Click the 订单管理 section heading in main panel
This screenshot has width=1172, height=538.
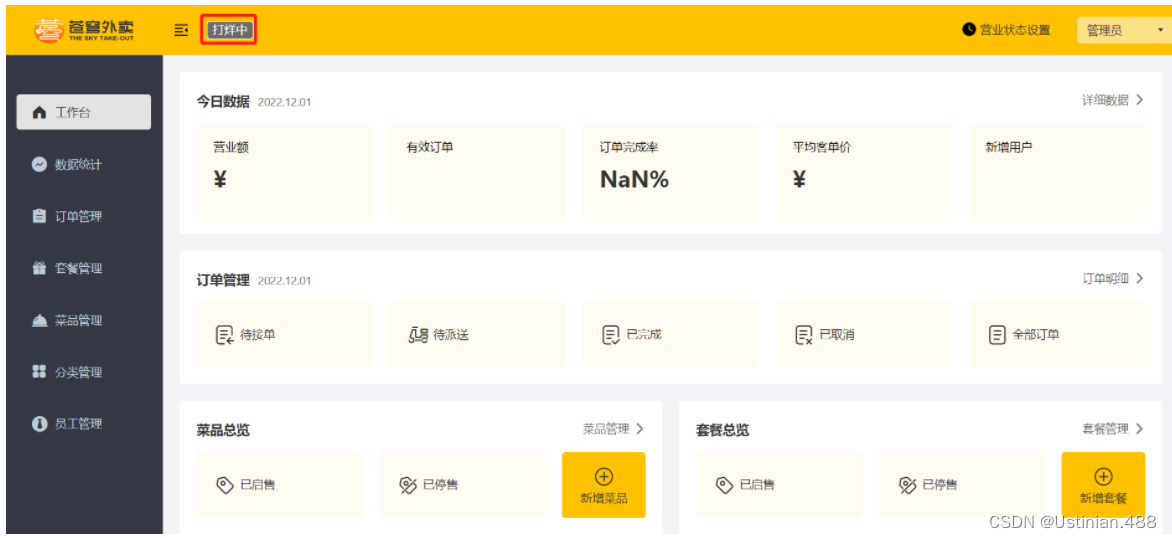coord(223,280)
